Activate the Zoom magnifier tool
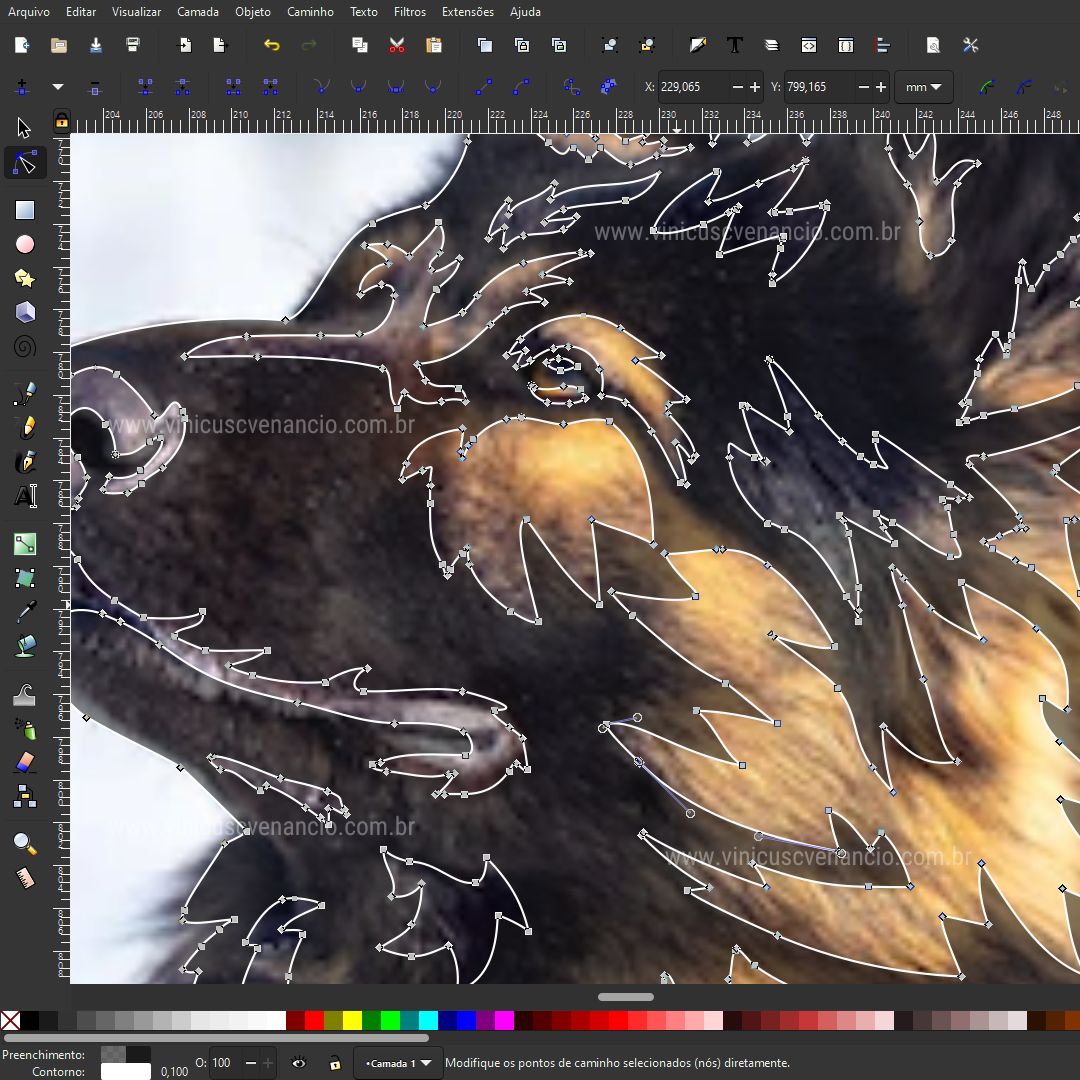Viewport: 1080px width, 1080px height. pos(25,844)
